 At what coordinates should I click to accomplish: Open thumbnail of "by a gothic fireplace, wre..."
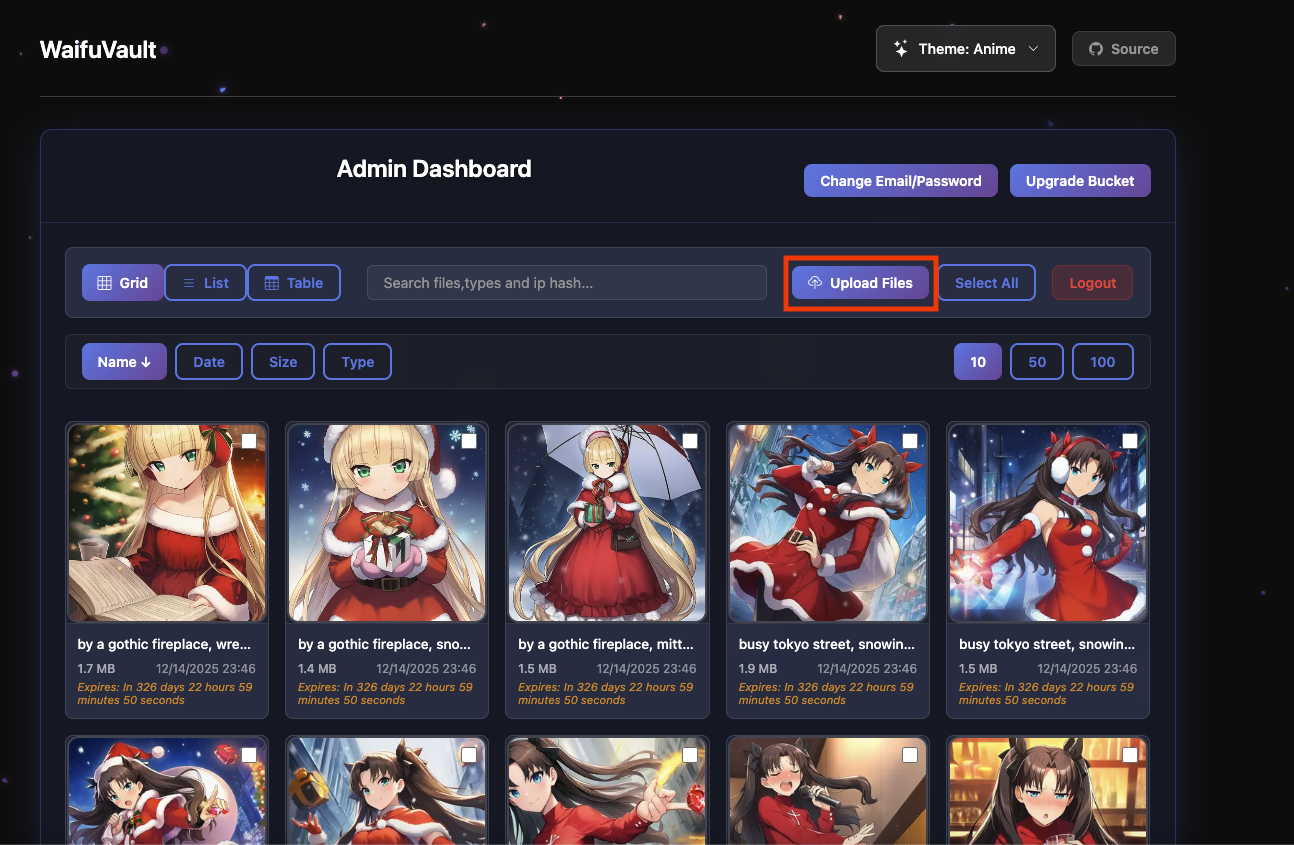click(167, 523)
